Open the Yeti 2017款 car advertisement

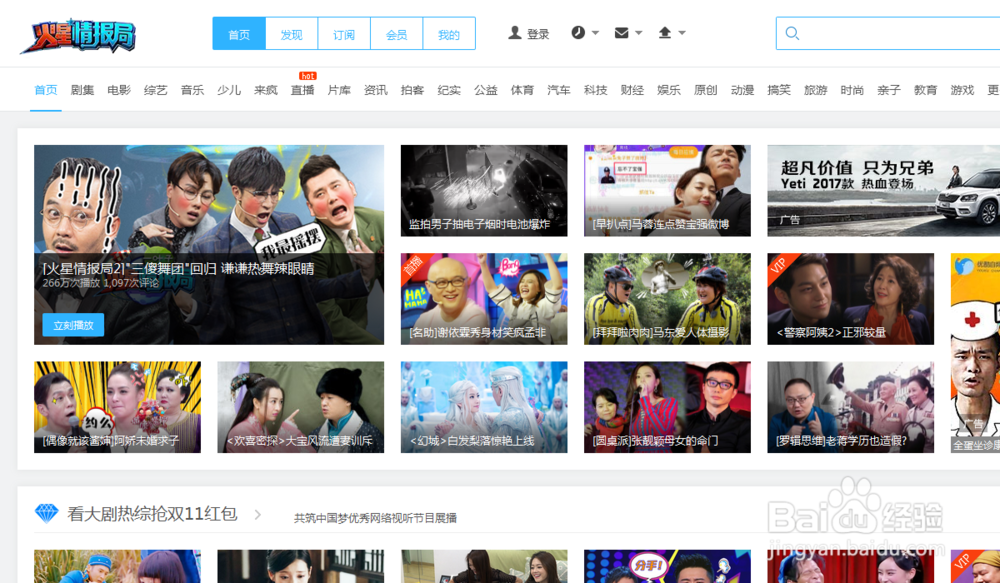pos(883,191)
